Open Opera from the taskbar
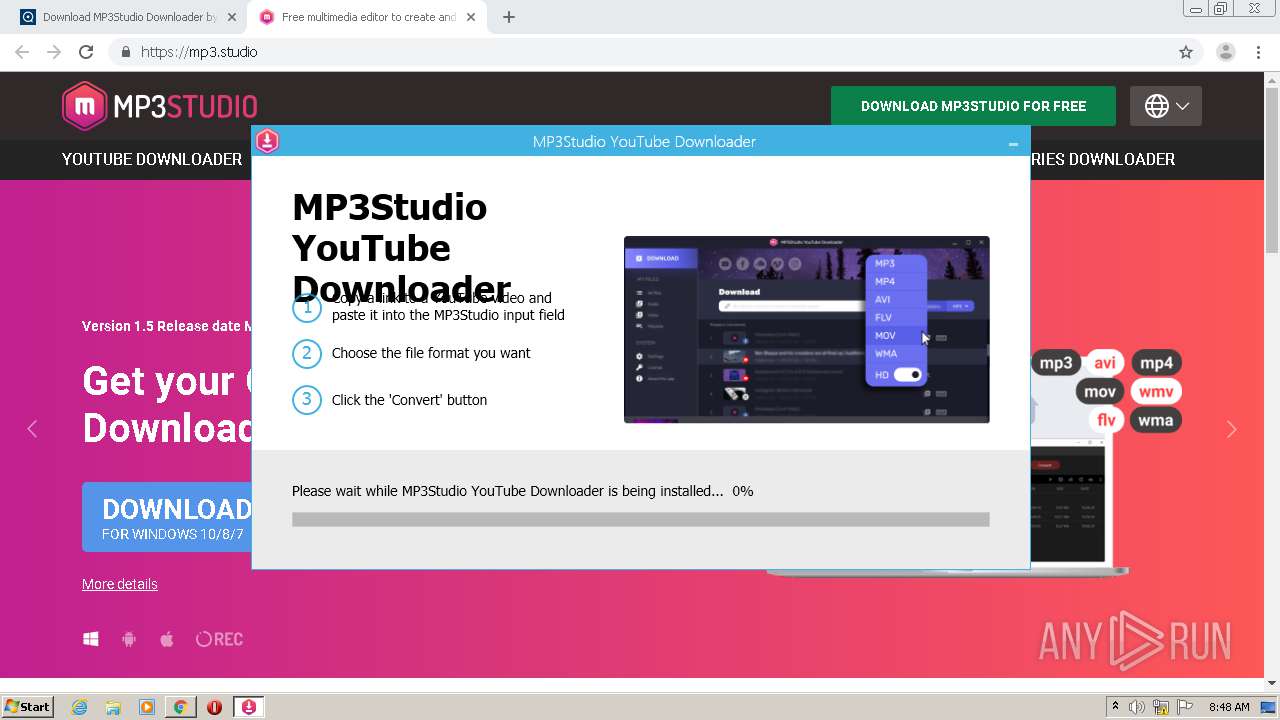 214,707
